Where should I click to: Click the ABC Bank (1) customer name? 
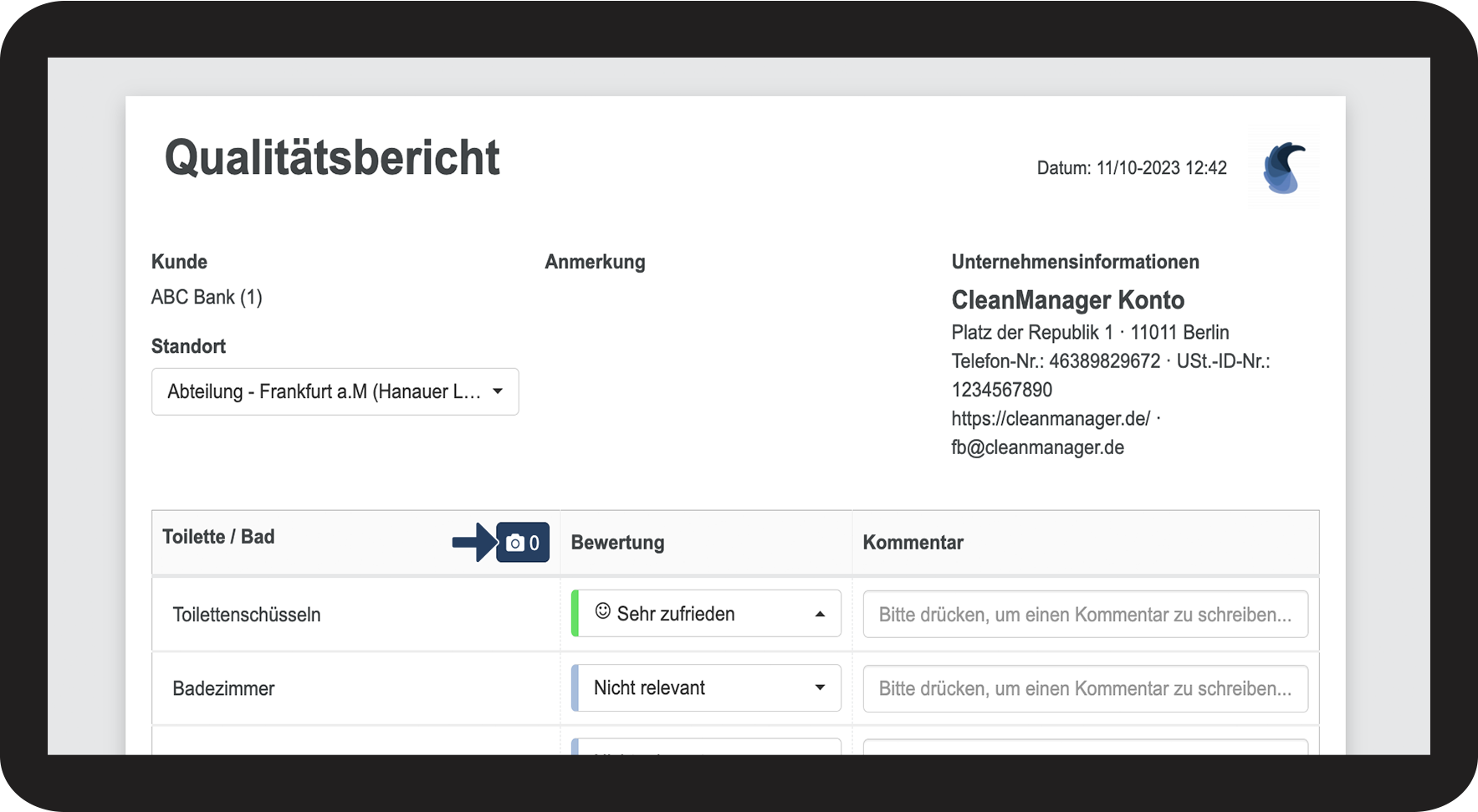click(207, 297)
